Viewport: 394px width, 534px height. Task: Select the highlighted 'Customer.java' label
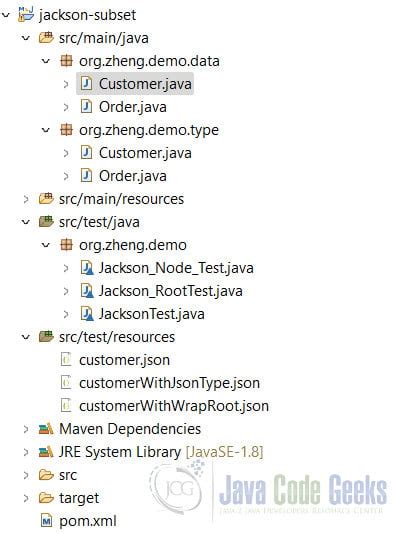pyautogui.click(x=145, y=84)
